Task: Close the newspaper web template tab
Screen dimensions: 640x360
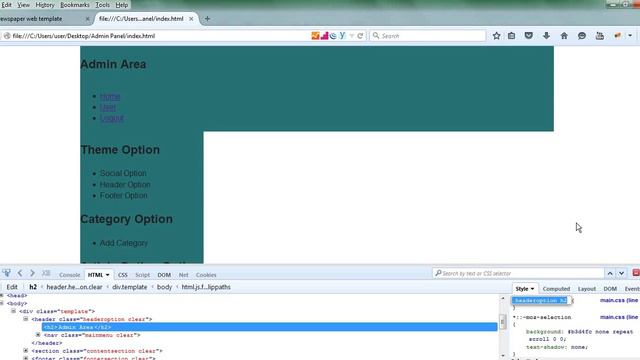Action: click(x=87, y=19)
